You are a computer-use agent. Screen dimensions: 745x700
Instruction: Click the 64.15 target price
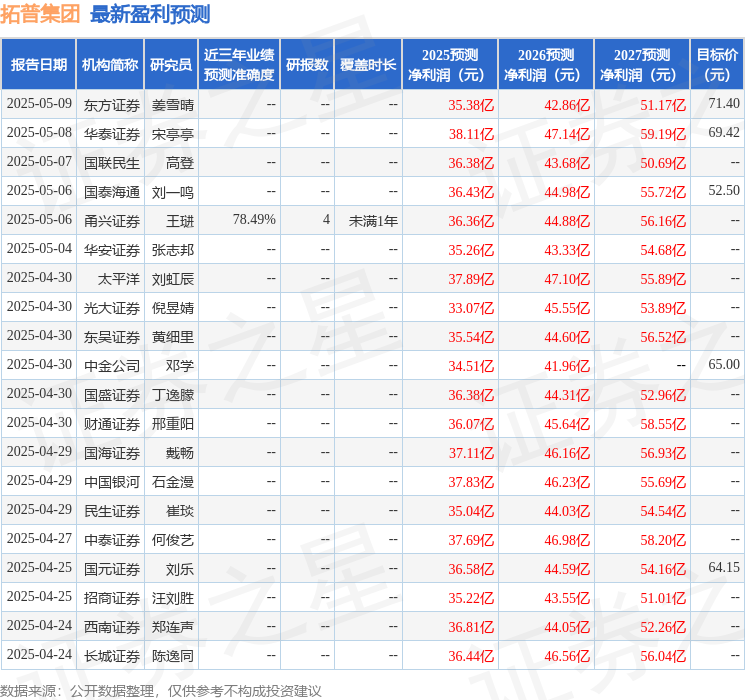[x=724, y=567]
